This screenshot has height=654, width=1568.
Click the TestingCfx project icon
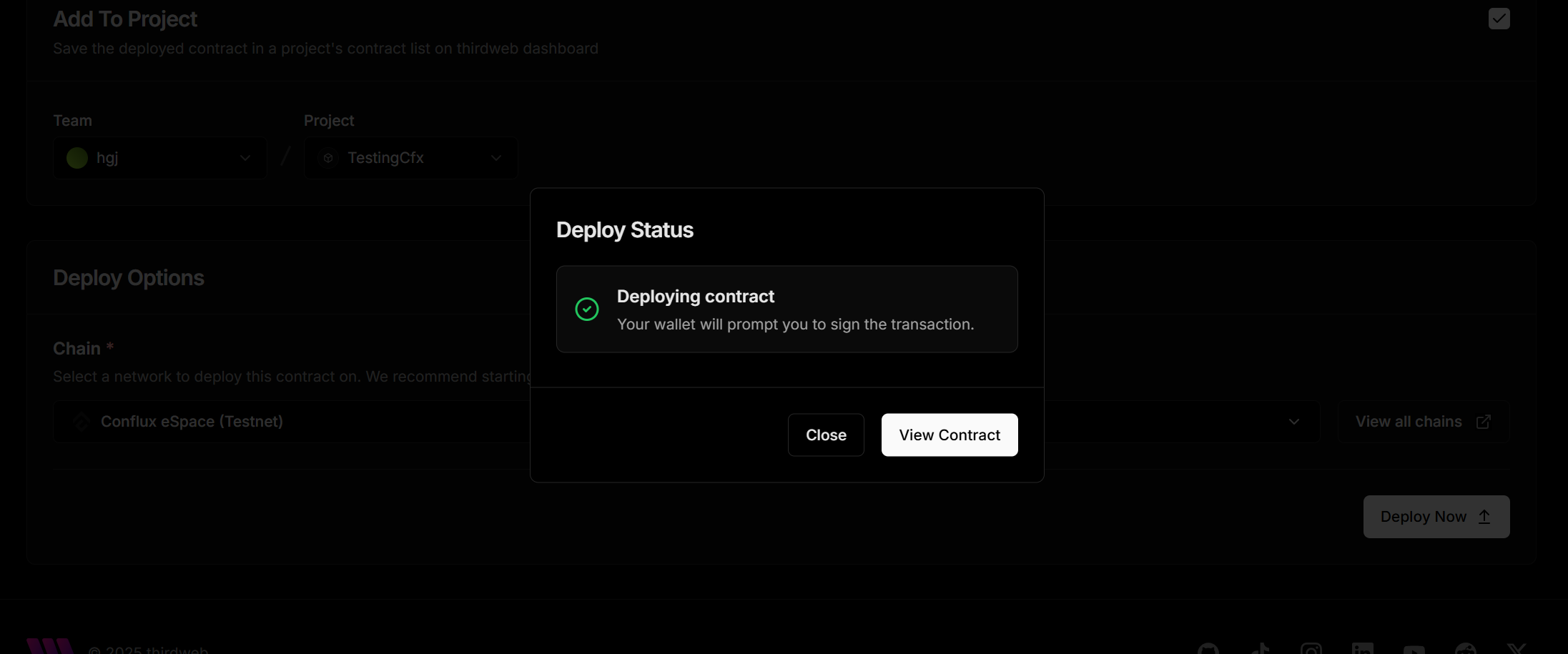328,157
